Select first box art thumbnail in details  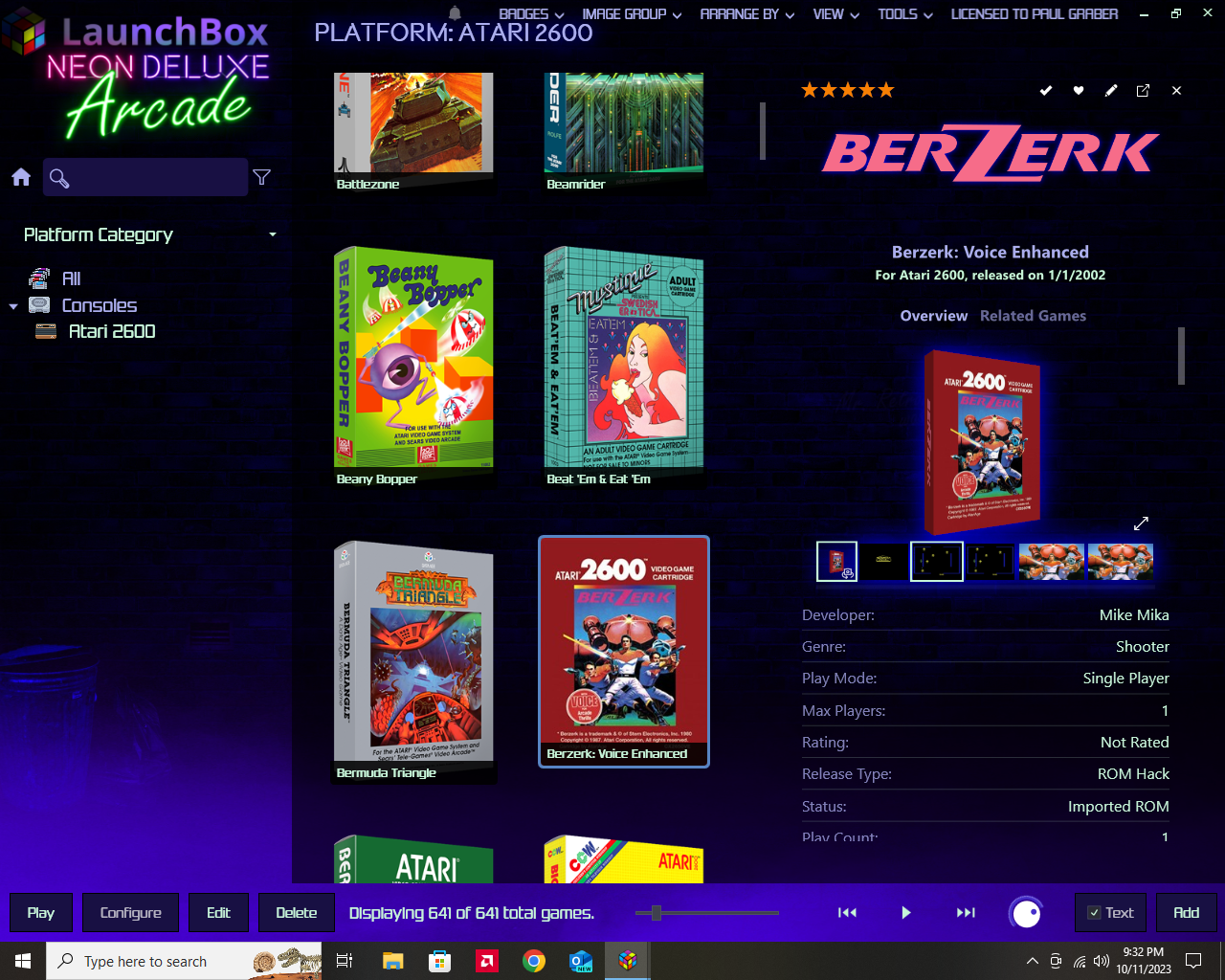pos(836,562)
